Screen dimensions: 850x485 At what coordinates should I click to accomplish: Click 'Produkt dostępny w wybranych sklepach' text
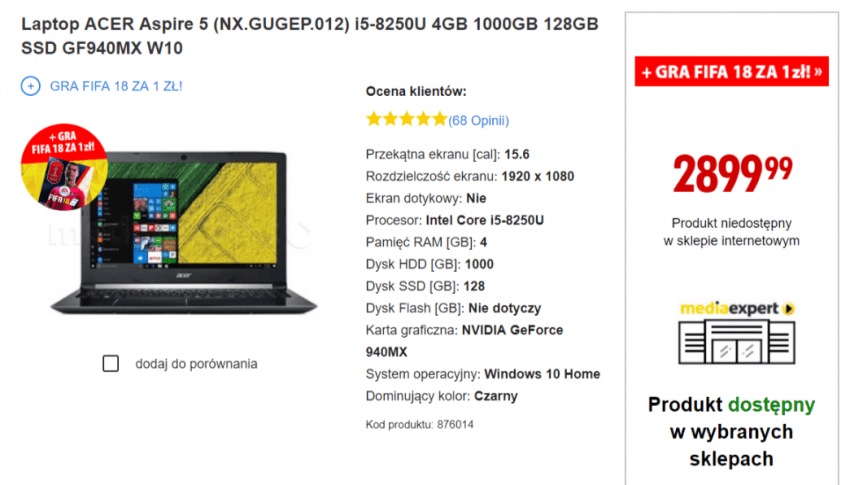(731, 431)
